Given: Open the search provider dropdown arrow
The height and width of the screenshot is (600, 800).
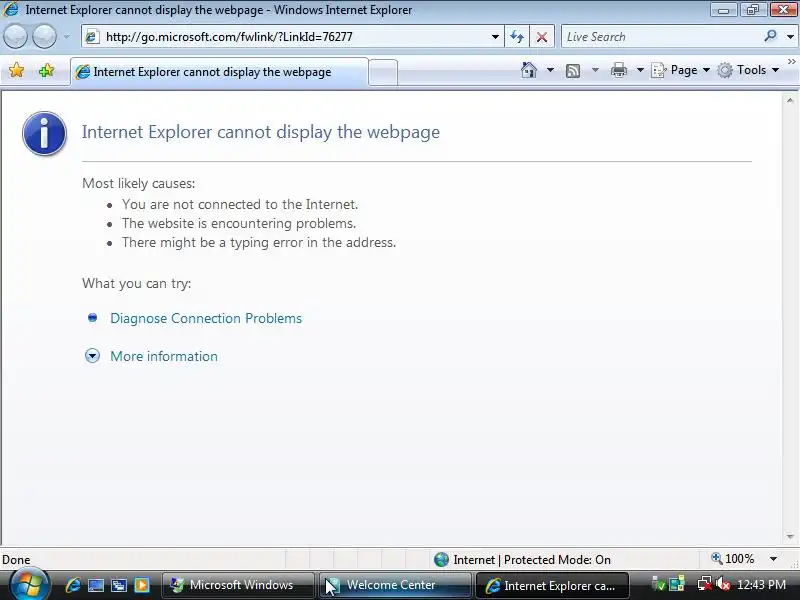Looking at the screenshot, I should point(790,37).
